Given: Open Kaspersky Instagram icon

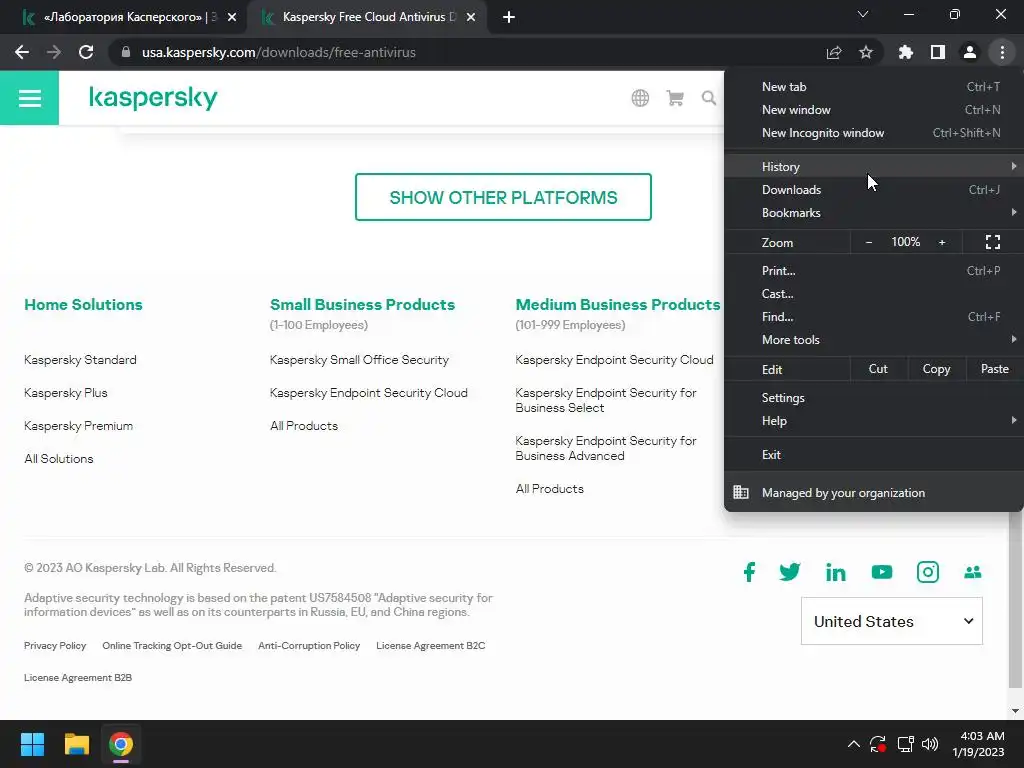Looking at the screenshot, I should pyautogui.click(x=927, y=572).
